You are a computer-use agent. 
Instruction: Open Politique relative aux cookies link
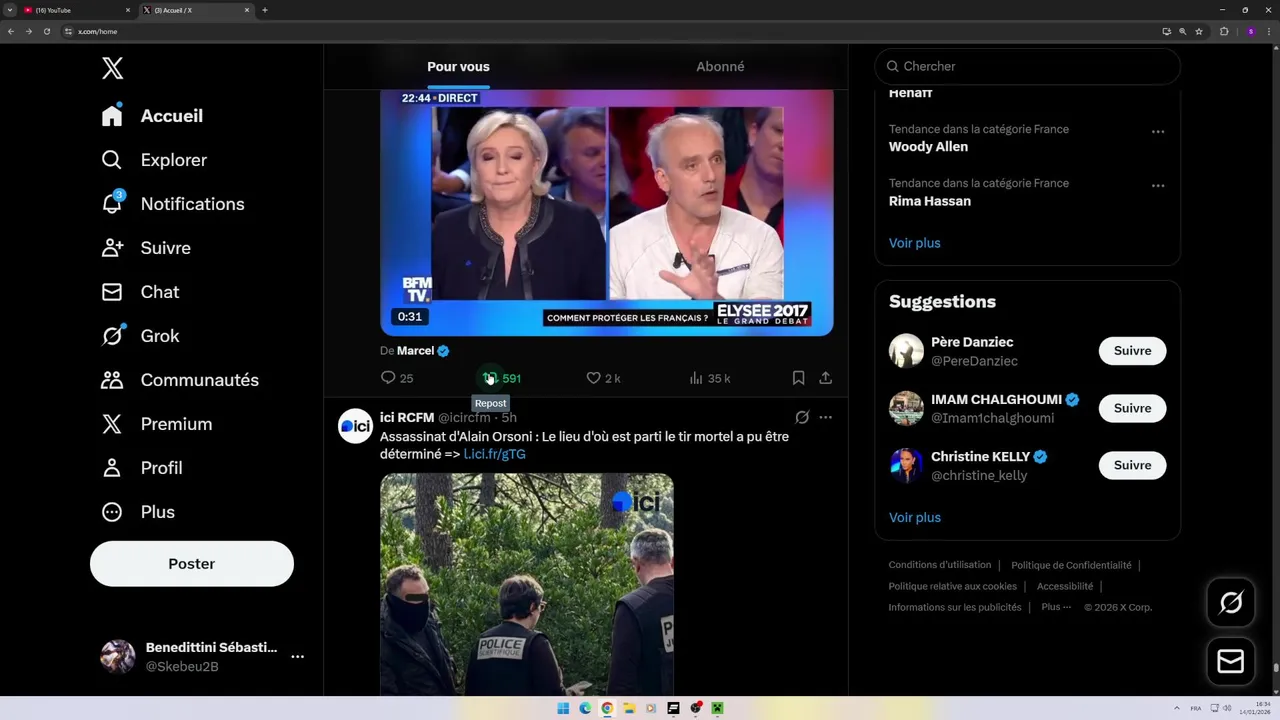point(953,586)
